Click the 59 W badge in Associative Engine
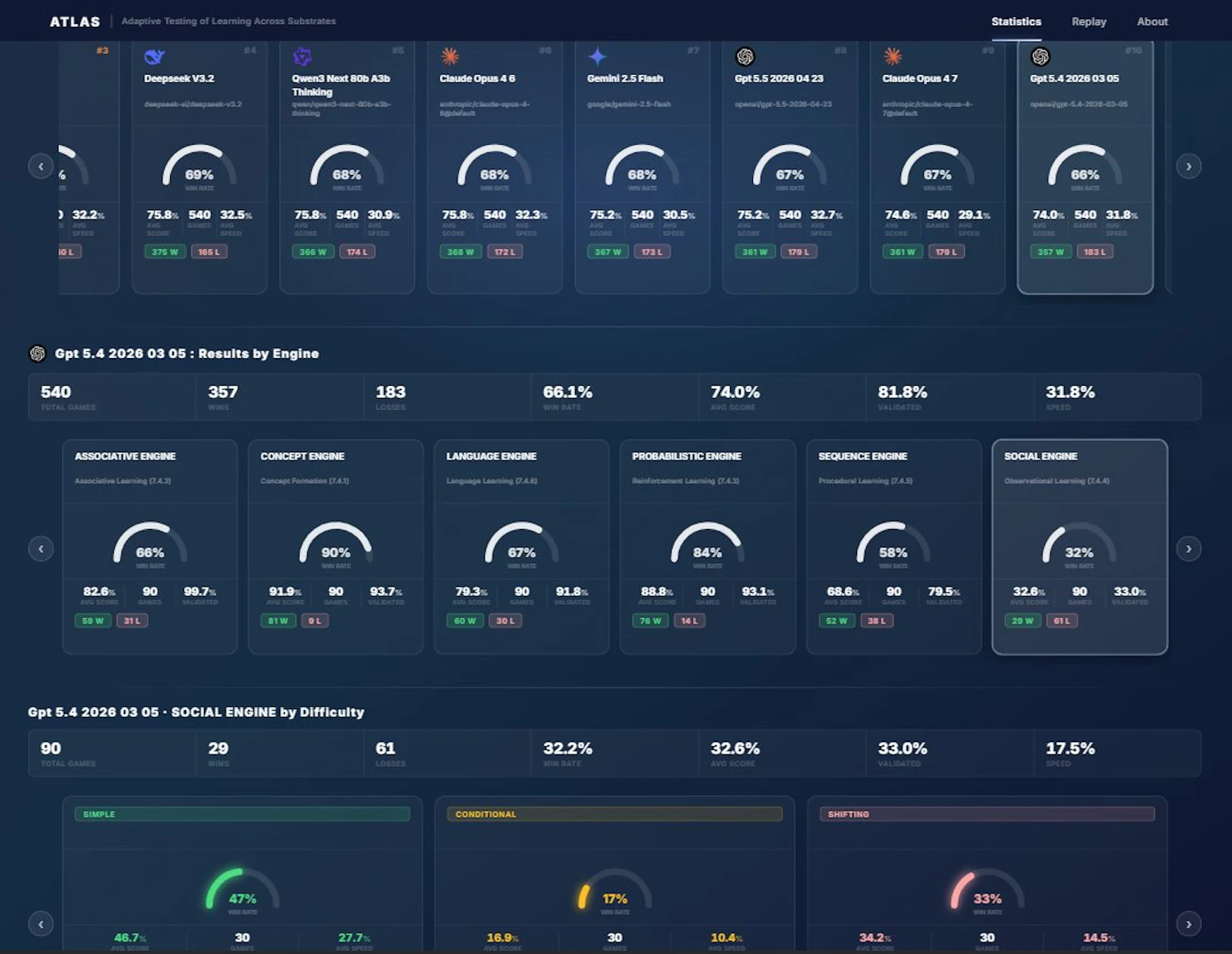Image resolution: width=1232 pixels, height=954 pixels. point(92,621)
